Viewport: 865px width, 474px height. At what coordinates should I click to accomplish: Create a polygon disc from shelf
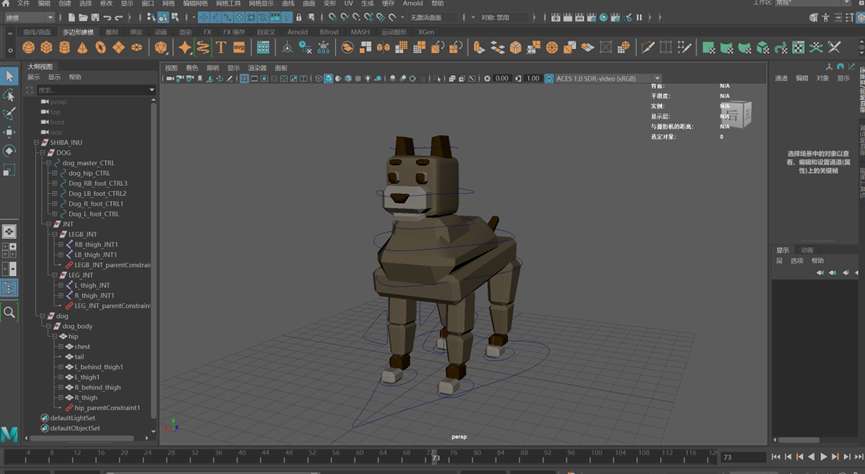pos(136,47)
